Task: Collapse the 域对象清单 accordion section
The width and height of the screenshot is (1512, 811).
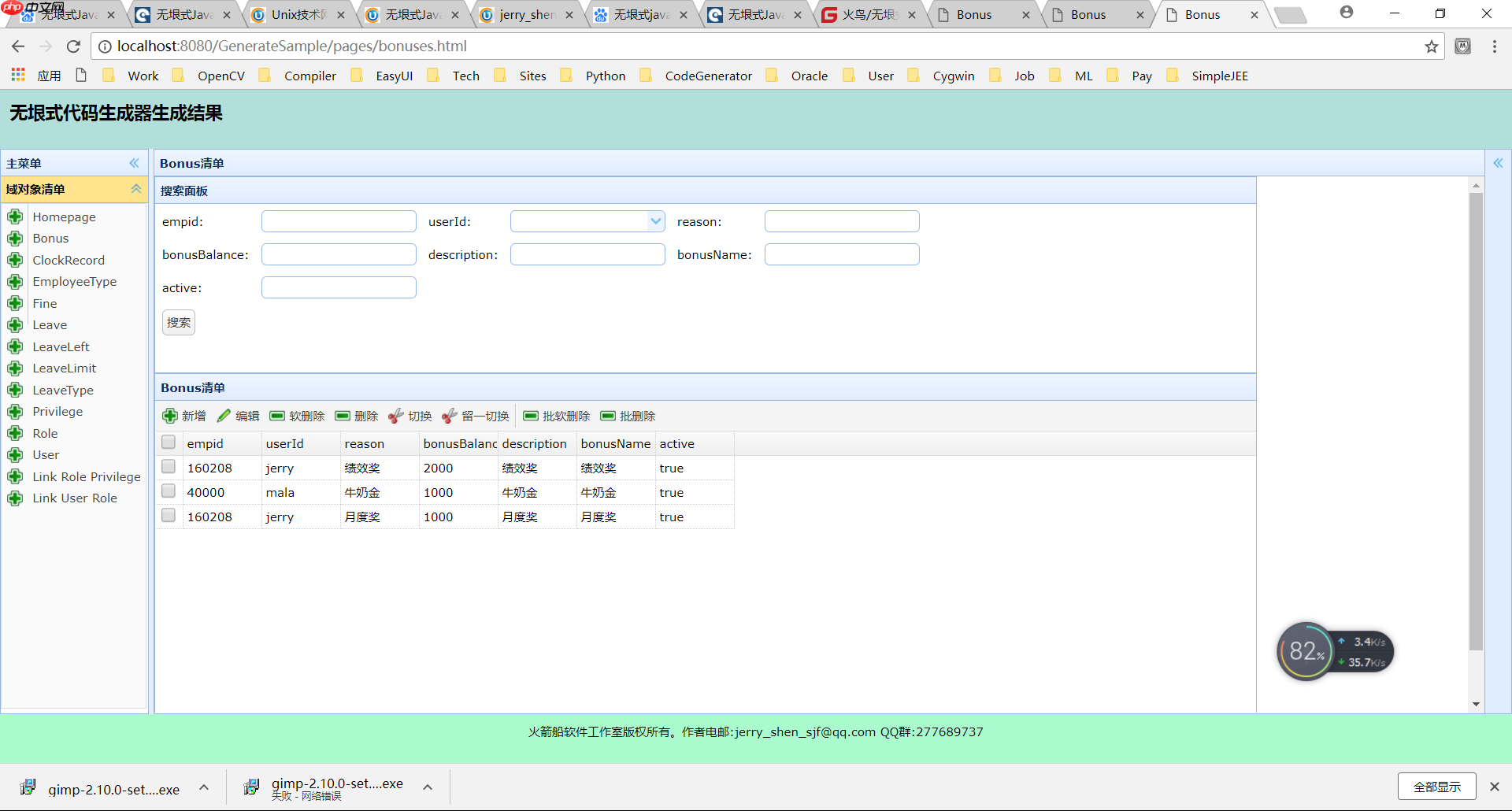Action: (135, 189)
